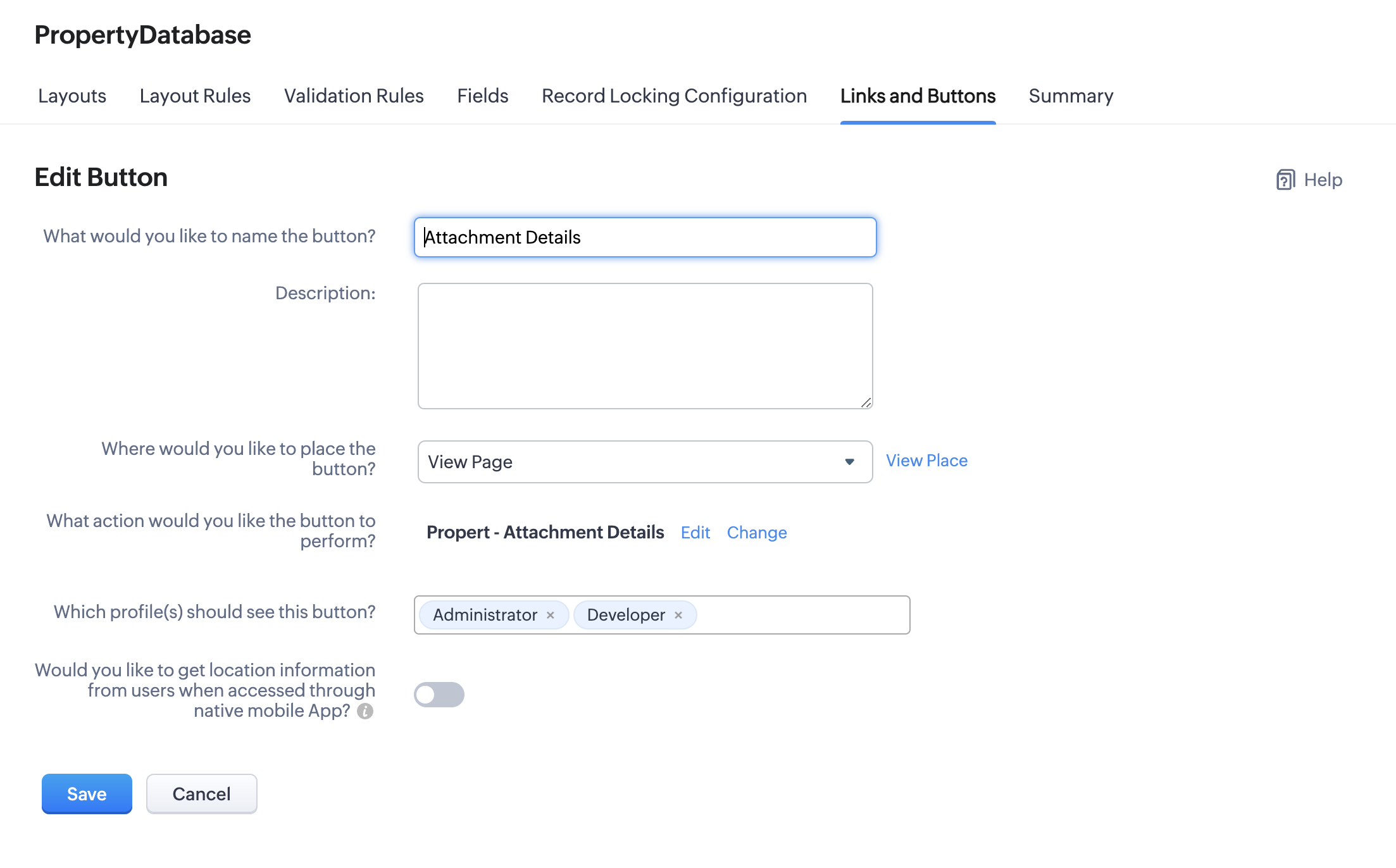Viewport: 1396px width, 868px height.
Task: Switch to the Summary tab
Action: (x=1071, y=96)
